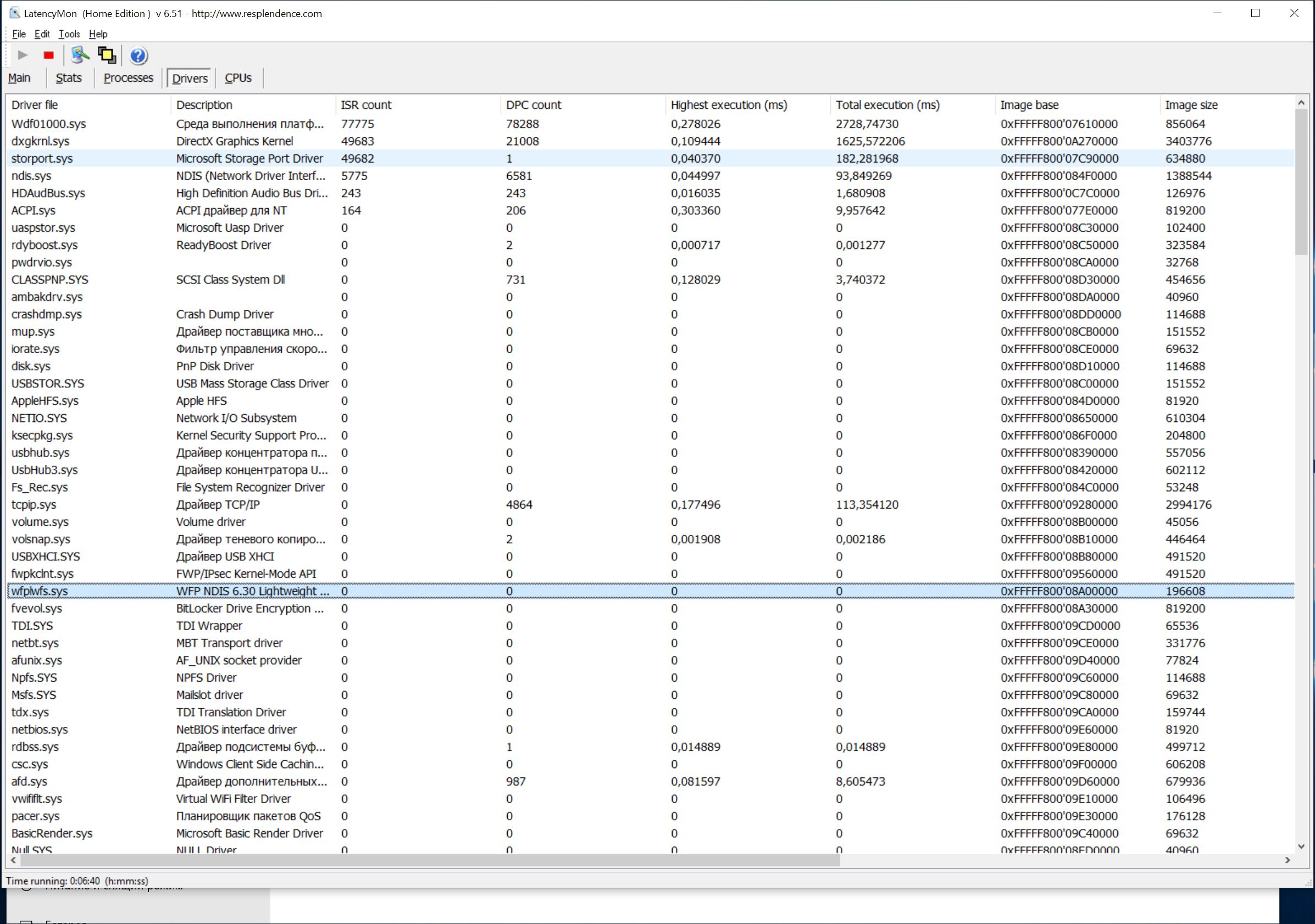Image resolution: width=1315 pixels, height=924 pixels.
Task: Select the tcpip.sys driver row
Action: (x=34, y=504)
